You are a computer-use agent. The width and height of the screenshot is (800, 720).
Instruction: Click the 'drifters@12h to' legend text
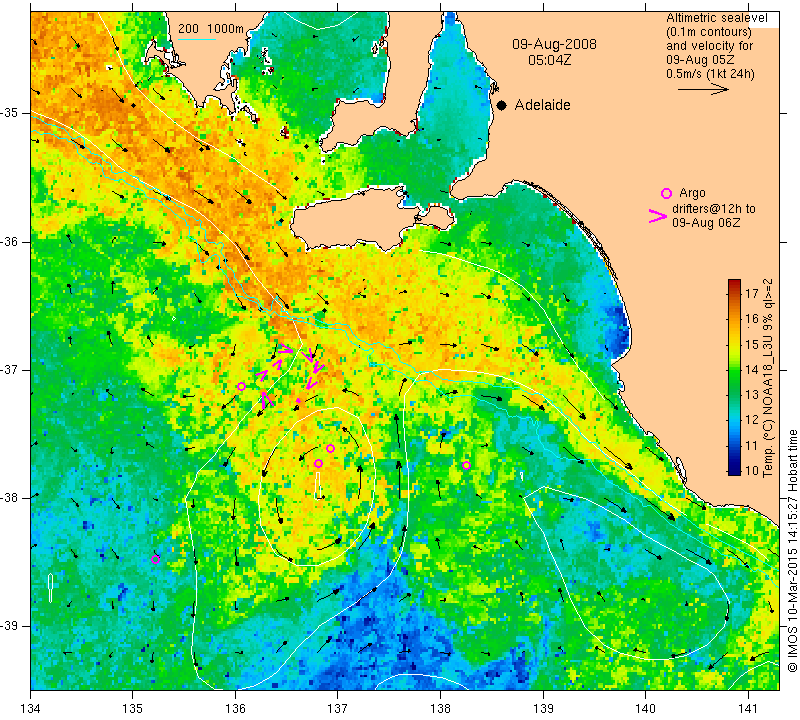713,209
